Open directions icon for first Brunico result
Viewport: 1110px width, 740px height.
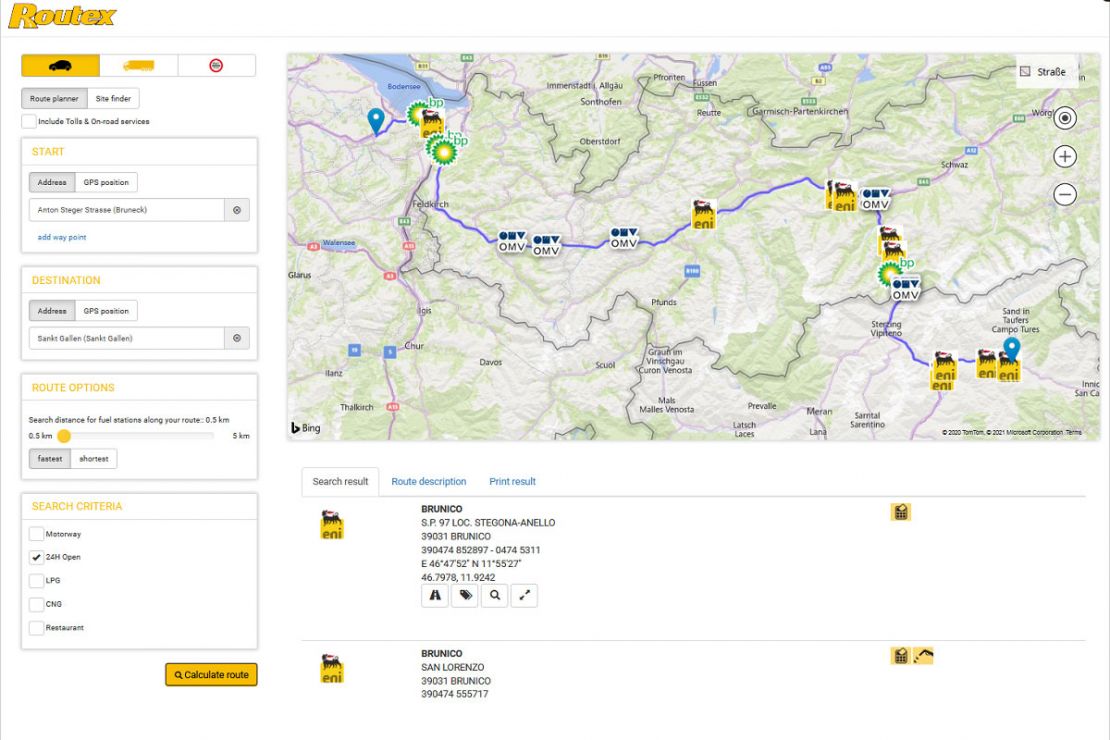point(435,596)
